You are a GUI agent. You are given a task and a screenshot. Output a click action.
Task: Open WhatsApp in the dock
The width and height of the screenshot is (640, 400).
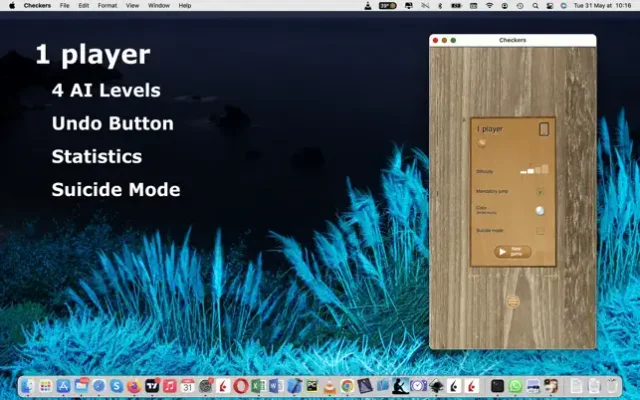pos(515,385)
